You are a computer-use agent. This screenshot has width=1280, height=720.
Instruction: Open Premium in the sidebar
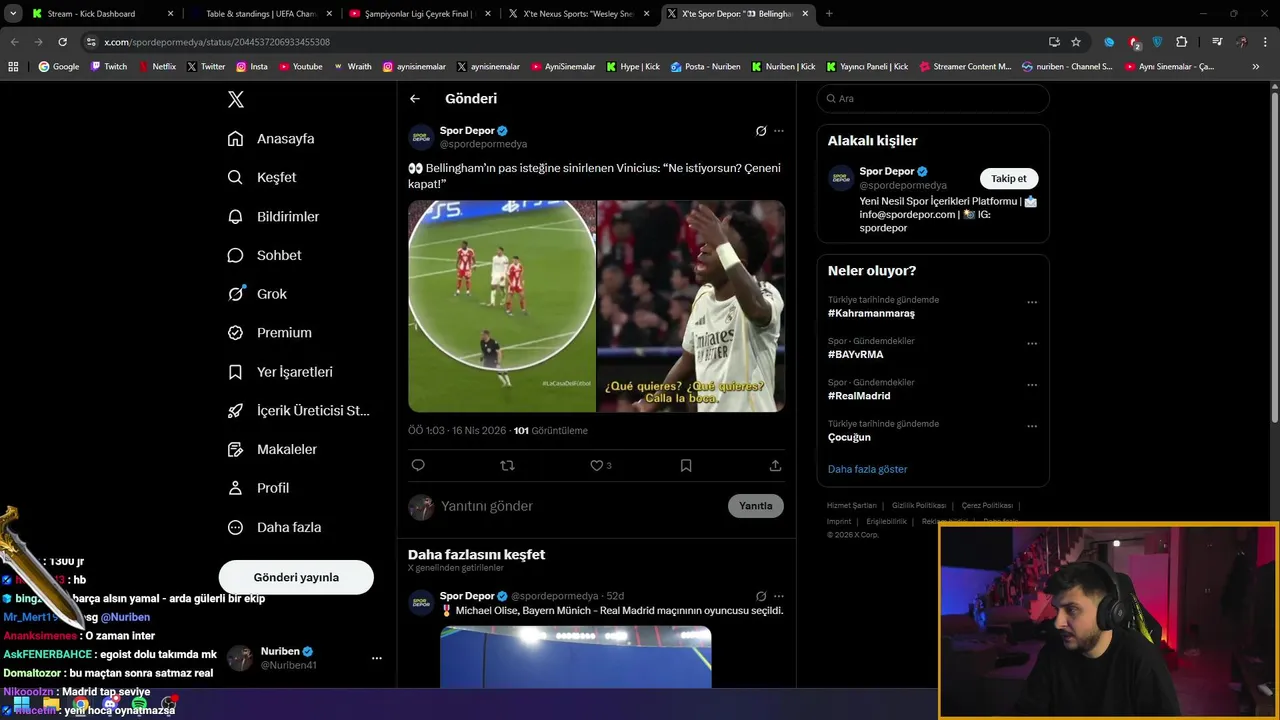coord(269,332)
